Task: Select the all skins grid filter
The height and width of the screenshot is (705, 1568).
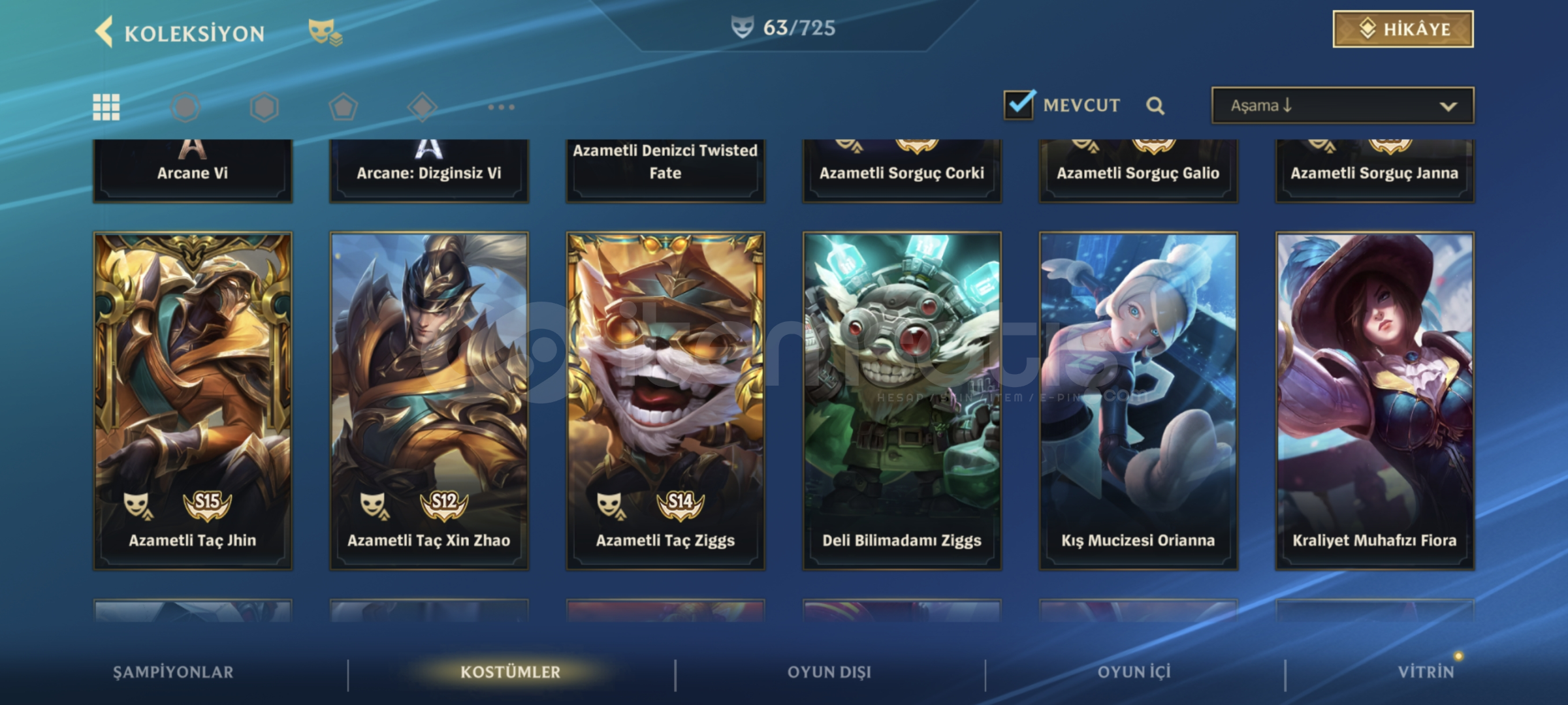Action: tap(106, 107)
